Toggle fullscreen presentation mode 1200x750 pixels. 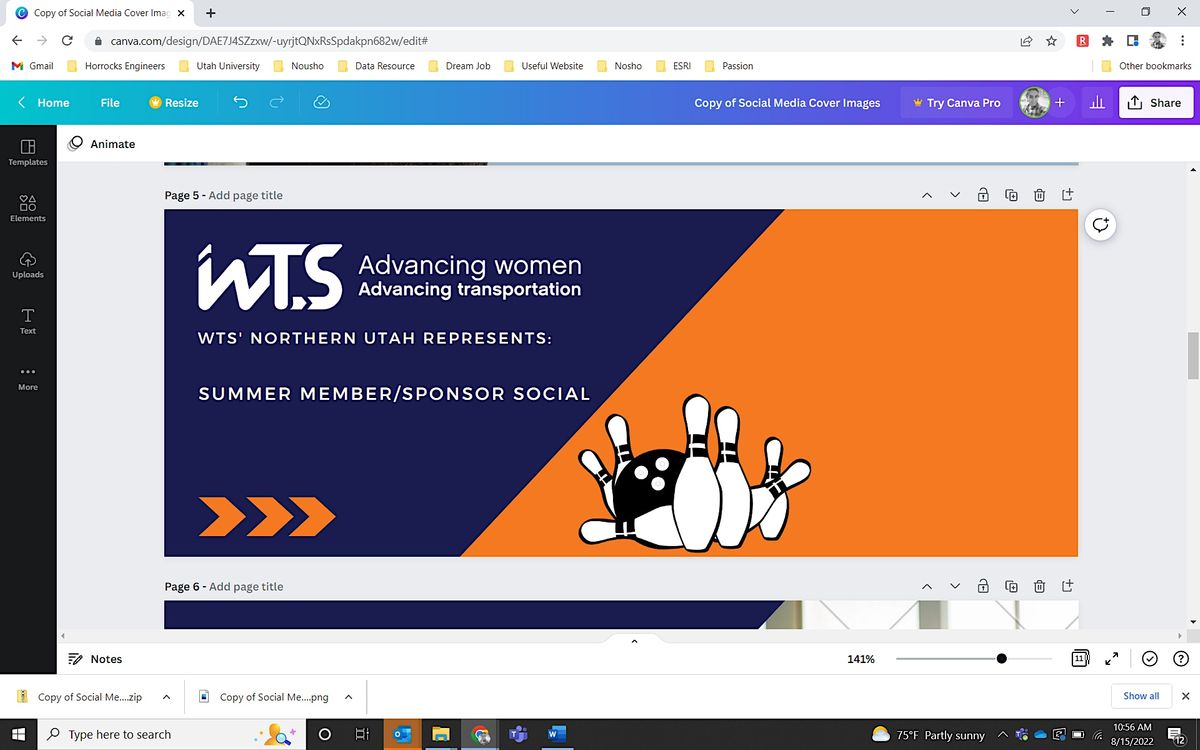pos(1111,659)
